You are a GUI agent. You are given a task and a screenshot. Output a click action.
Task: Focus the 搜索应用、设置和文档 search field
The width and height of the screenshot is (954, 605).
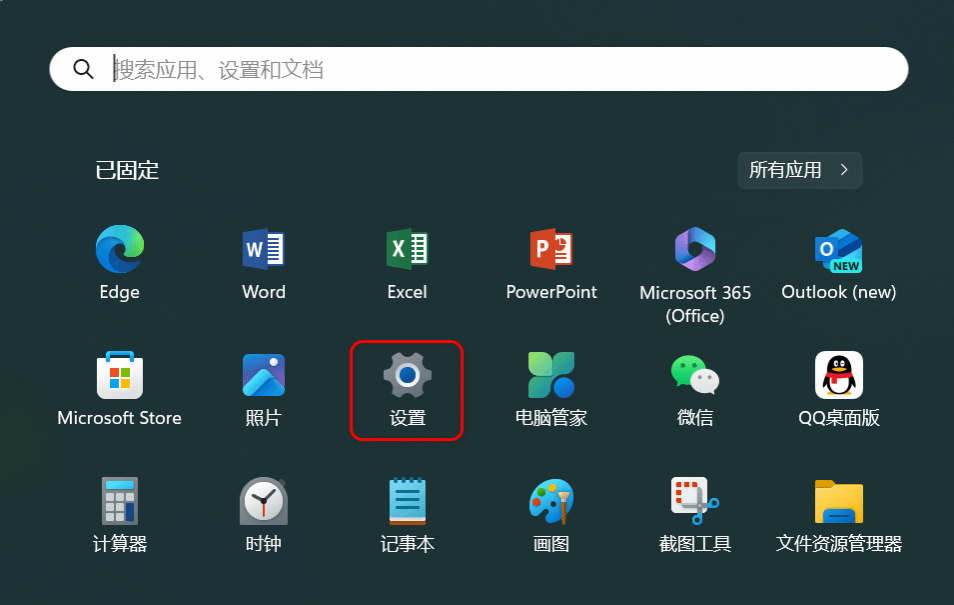click(479, 69)
